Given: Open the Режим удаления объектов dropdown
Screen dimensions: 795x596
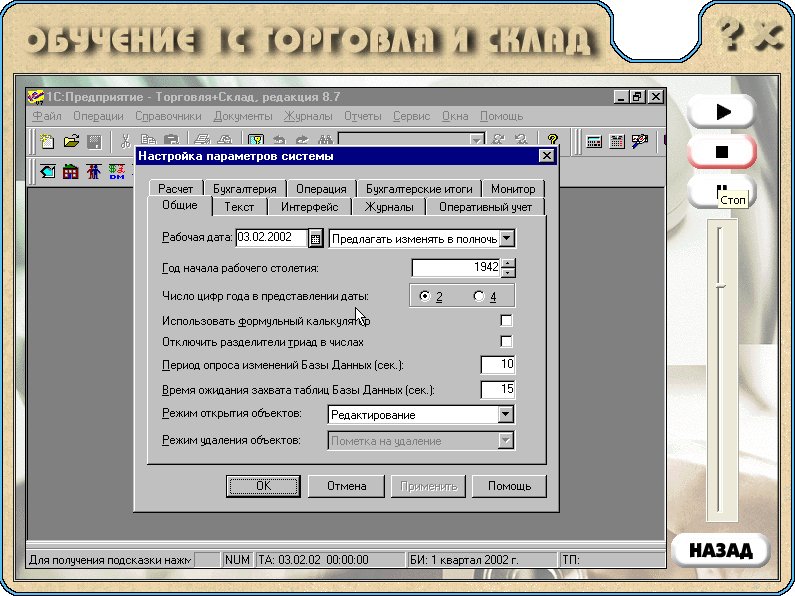Looking at the screenshot, I should 505,440.
